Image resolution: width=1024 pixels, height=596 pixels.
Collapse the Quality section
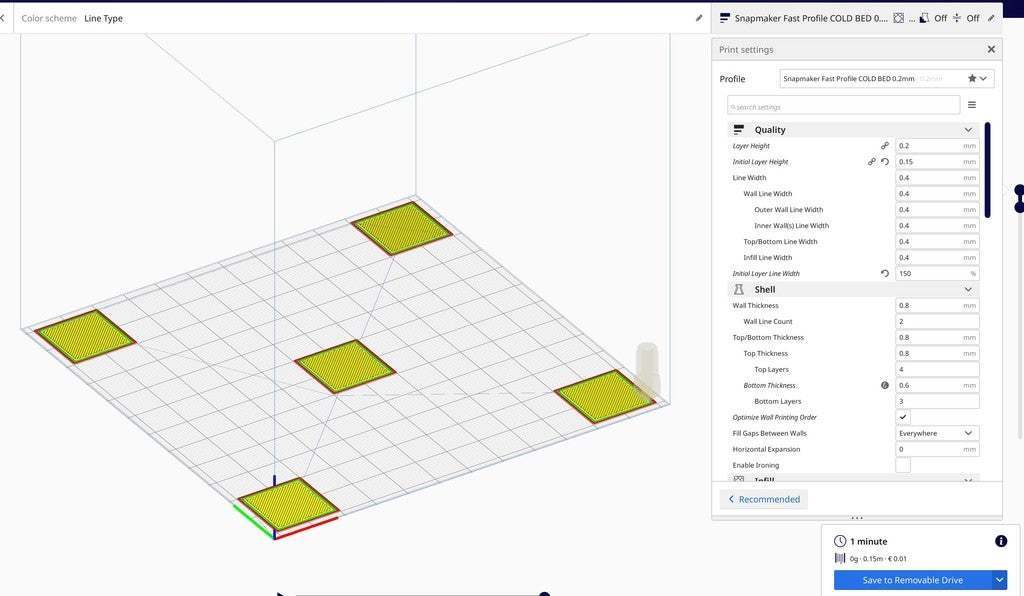pos(968,130)
